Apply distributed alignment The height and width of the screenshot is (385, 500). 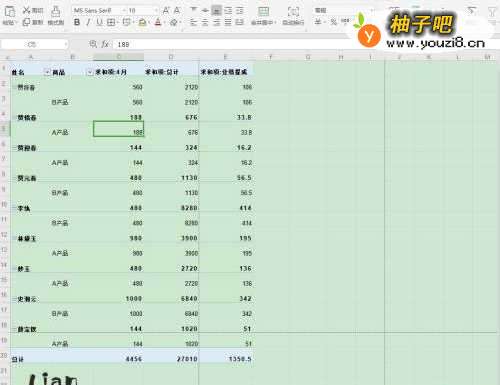tap(240, 22)
